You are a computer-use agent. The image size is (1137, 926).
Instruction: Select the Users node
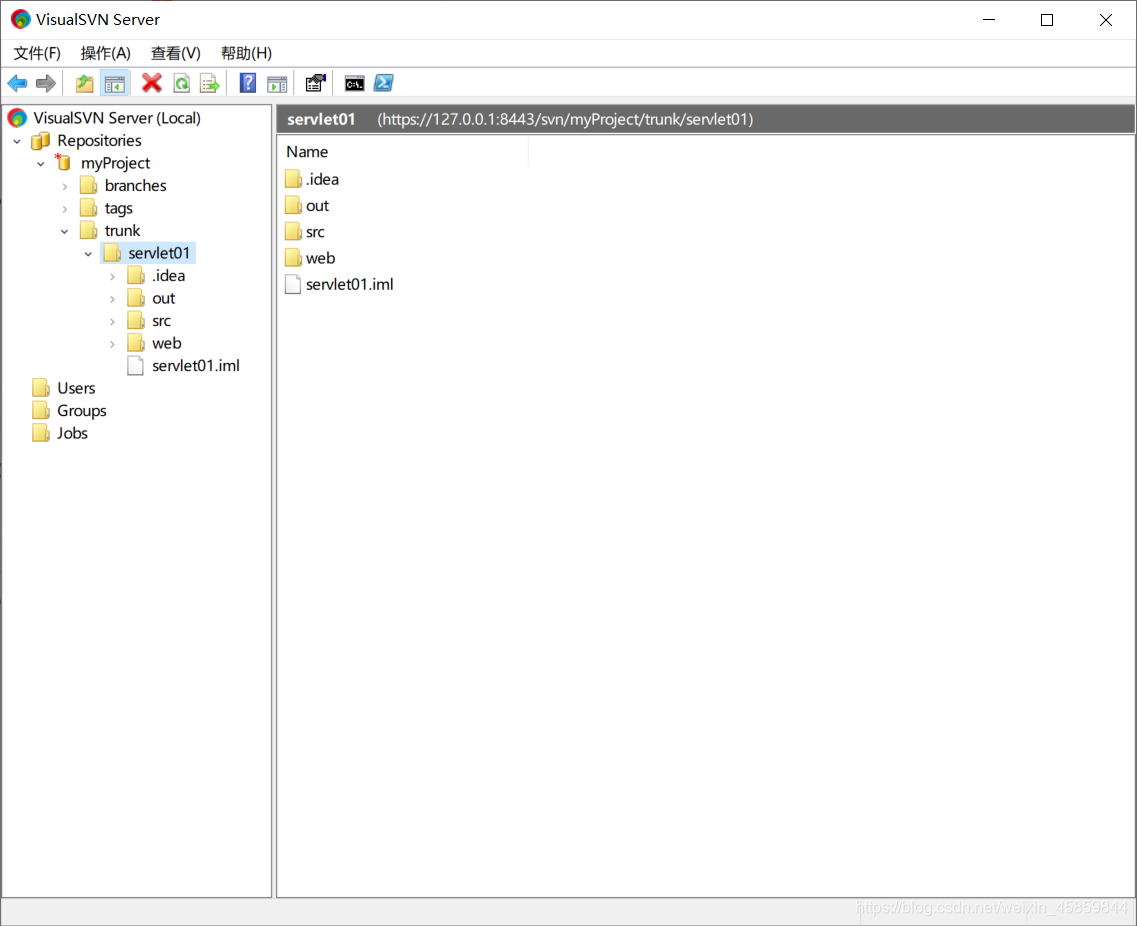76,387
